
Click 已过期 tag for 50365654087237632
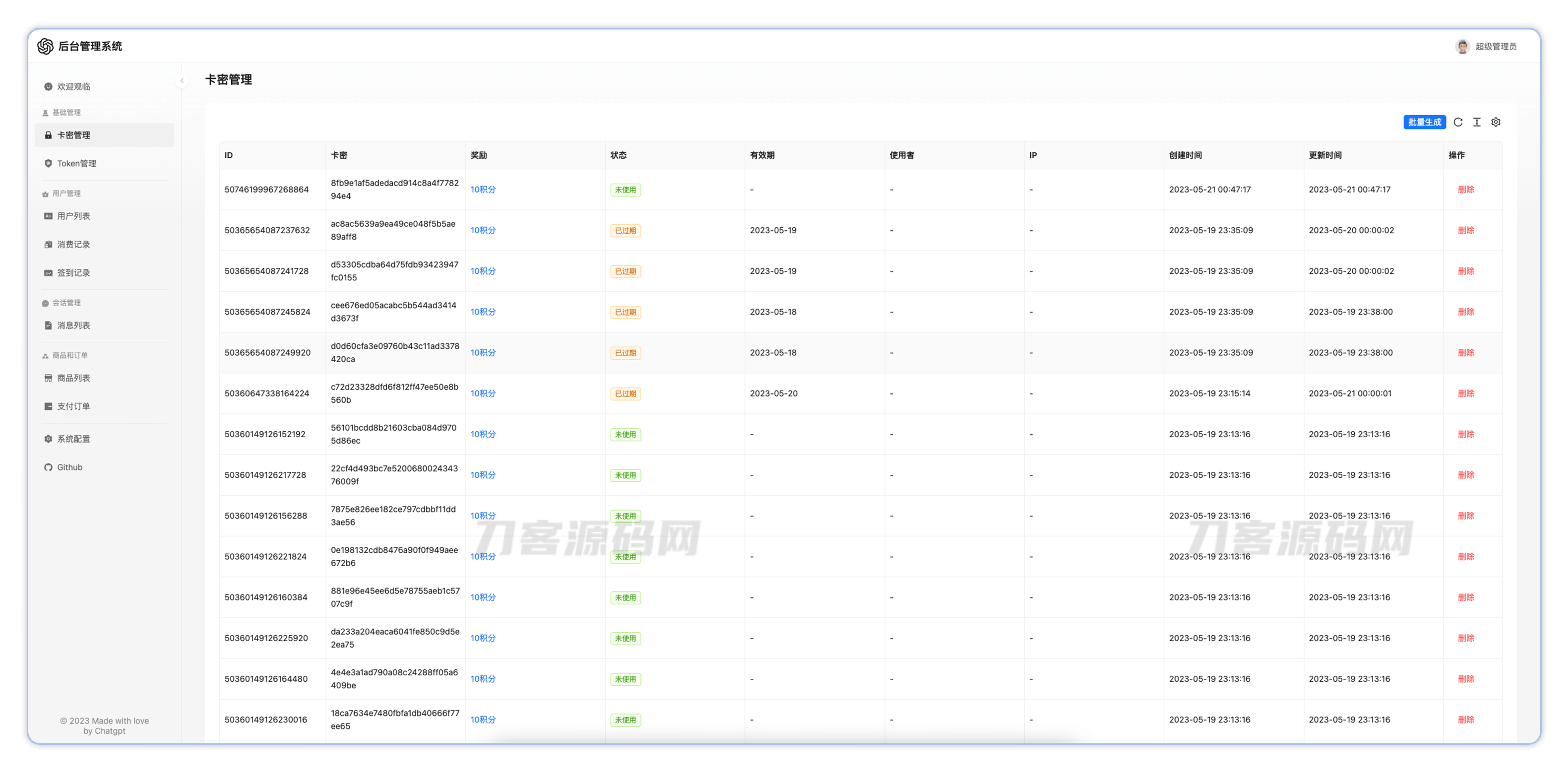pos(625,231)
